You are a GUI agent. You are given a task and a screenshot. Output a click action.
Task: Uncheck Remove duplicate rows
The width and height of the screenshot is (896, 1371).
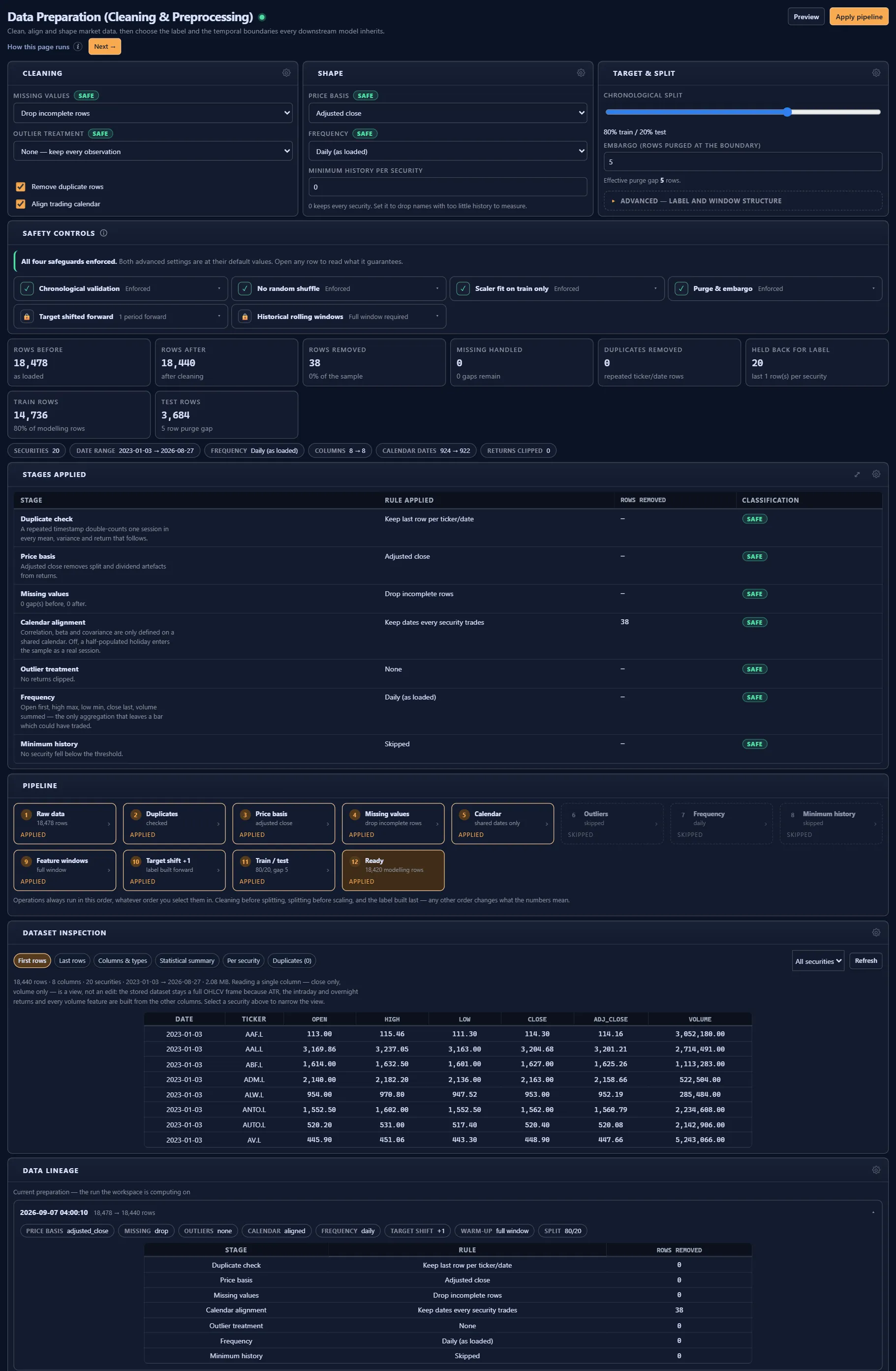click(21, 187)
